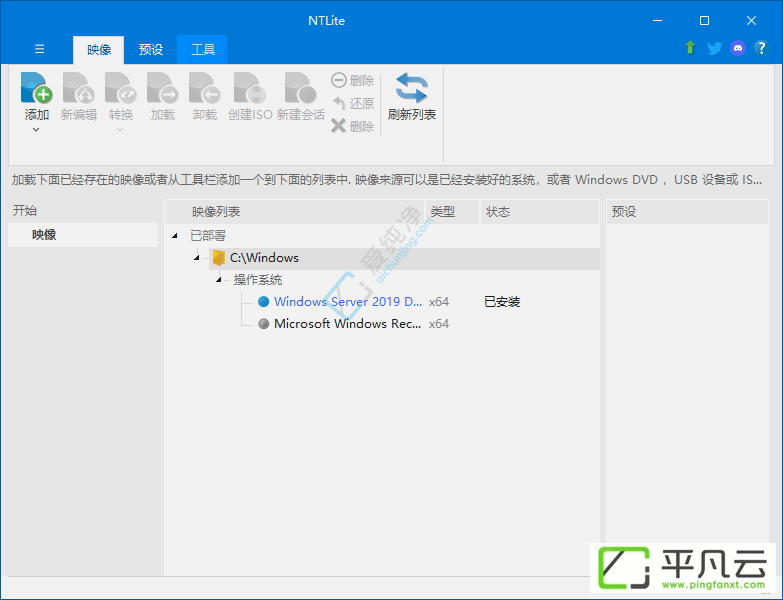The image size is (783, 600).
Task: Click the yellow folder icon beside C:\Windows
Action: coord(218,258)
